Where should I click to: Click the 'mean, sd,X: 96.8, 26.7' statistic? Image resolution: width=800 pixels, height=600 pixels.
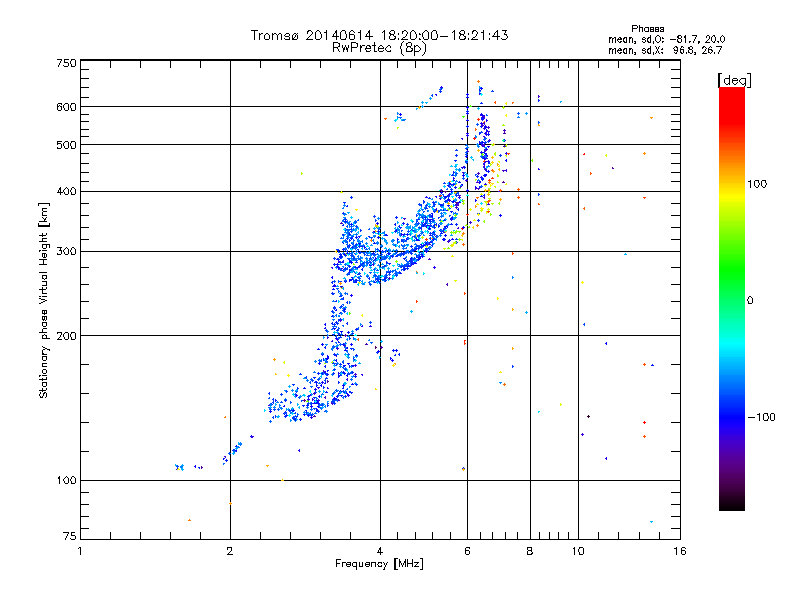tap(665, 50)
